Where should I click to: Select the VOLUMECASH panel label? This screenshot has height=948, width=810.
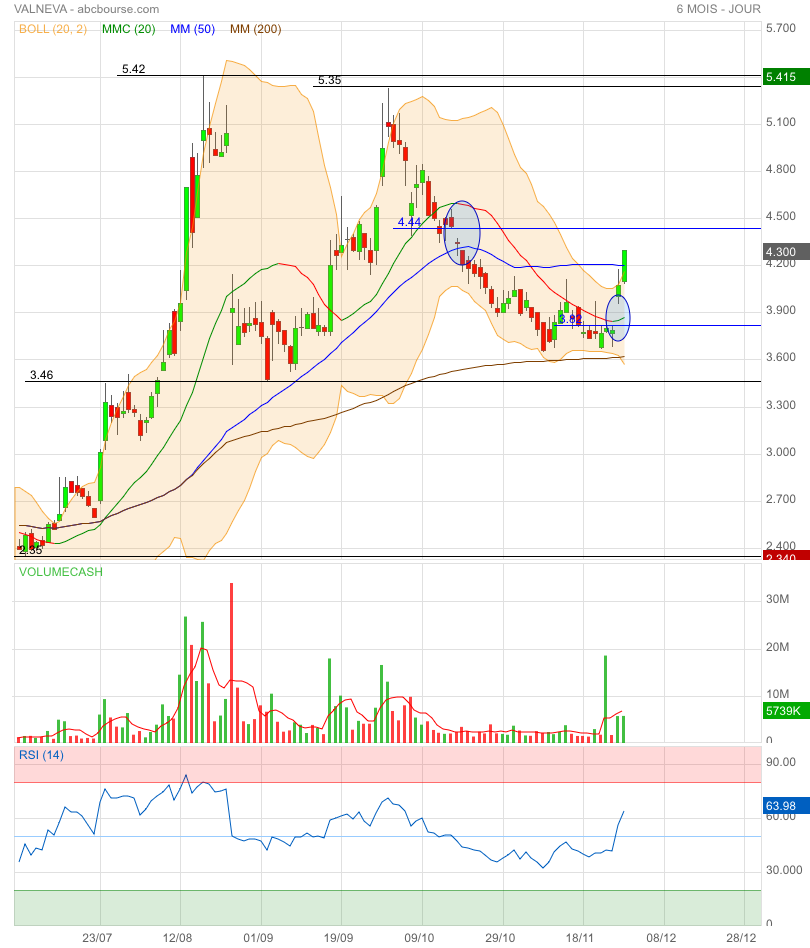[x=60, y=572]
